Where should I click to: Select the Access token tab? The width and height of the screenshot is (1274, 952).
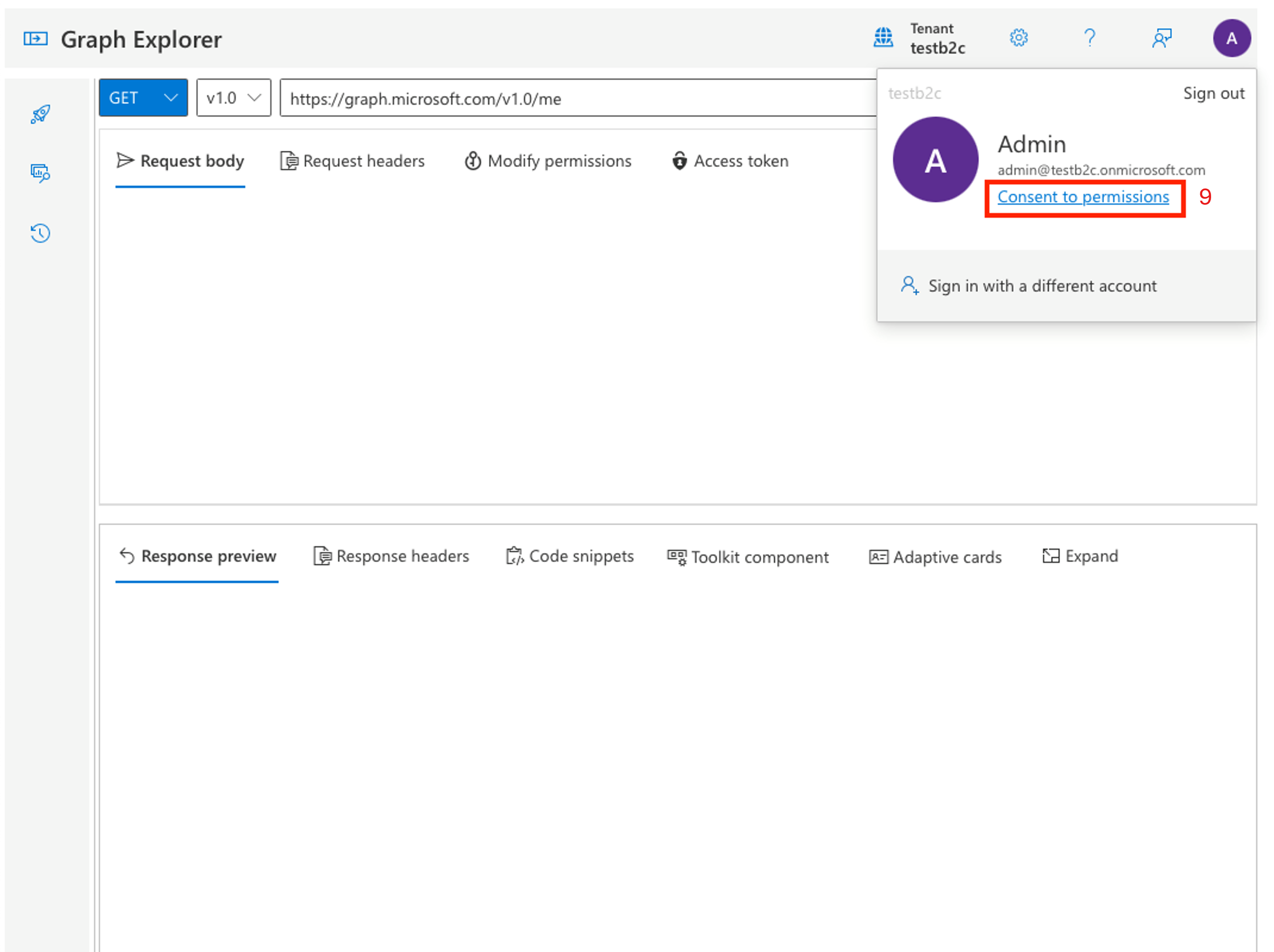pos(730,161)
